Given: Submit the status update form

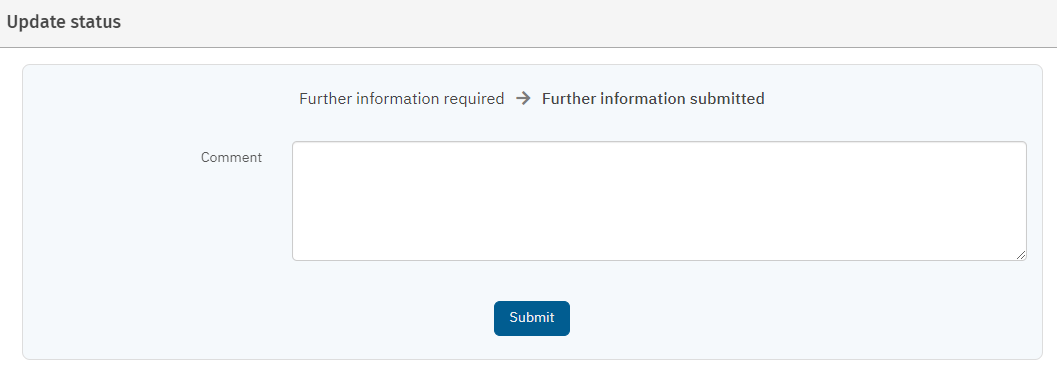Looking at the screenshot, I should coord(532,318).
